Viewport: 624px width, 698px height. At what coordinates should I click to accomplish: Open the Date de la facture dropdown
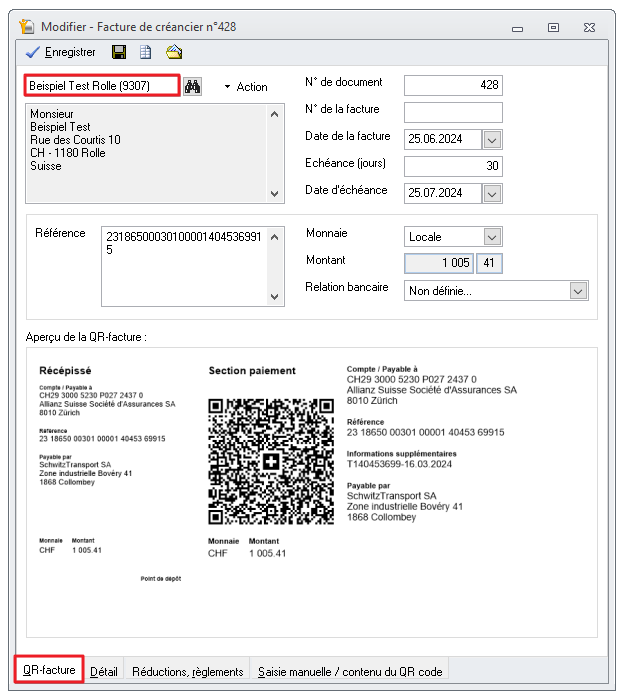click(492, 140)
